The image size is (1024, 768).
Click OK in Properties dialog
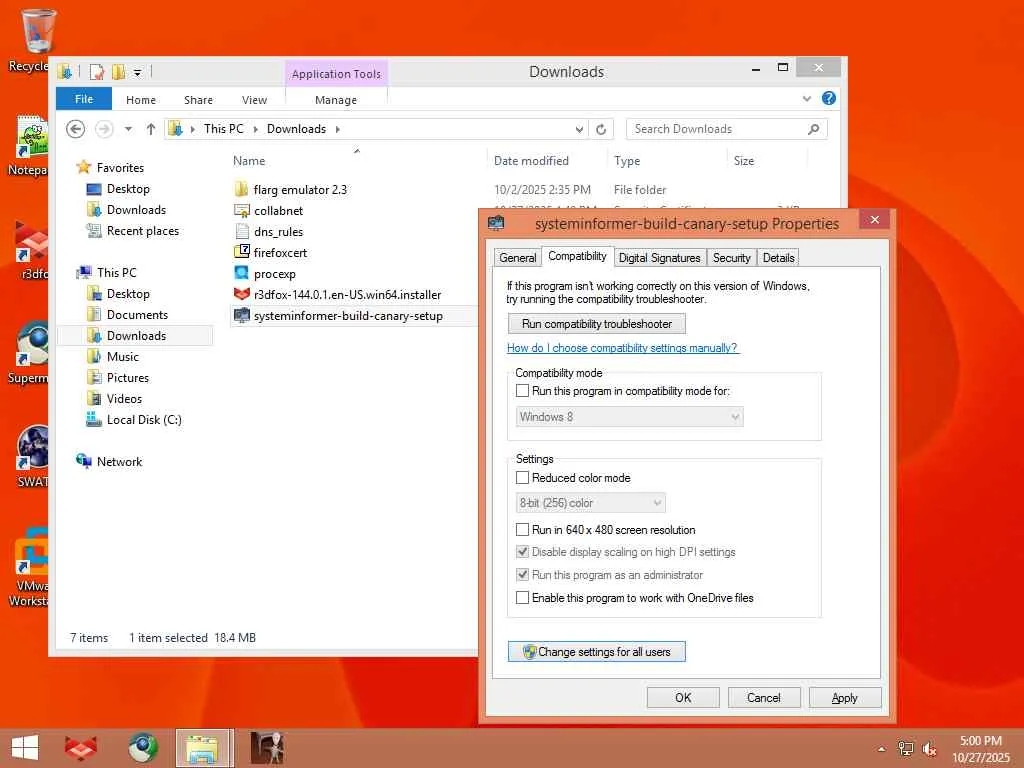click(x=683, y=697)
